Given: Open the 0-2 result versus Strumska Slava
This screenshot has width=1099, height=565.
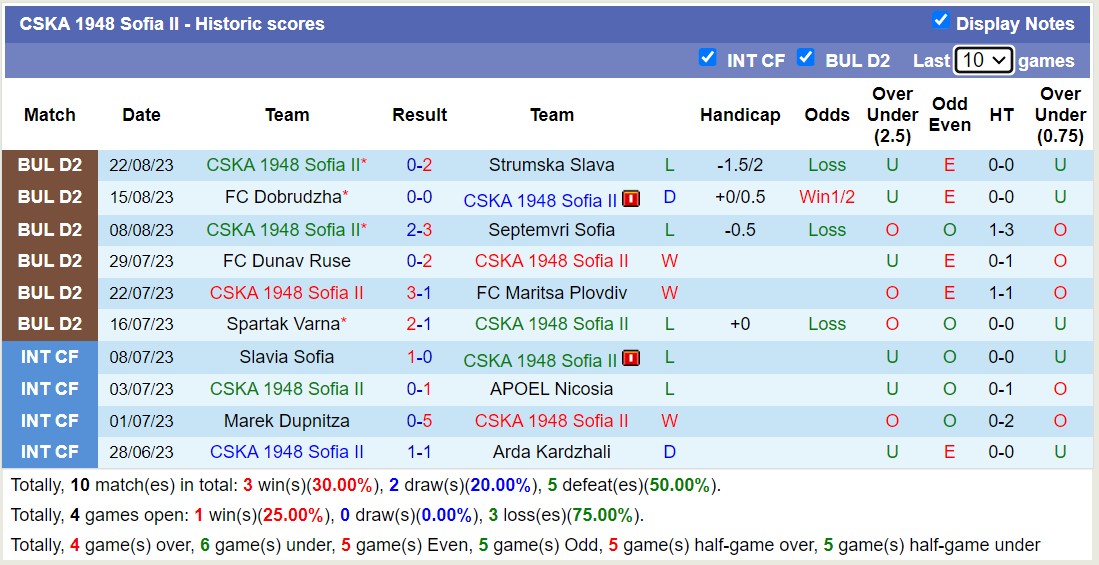Looking at the screenshot, I should point(419,165).
